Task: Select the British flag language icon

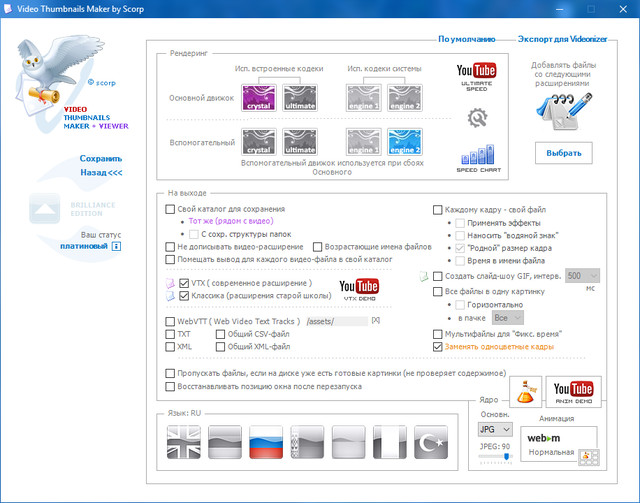Action: pyautogui.click(x=184, y=442)
